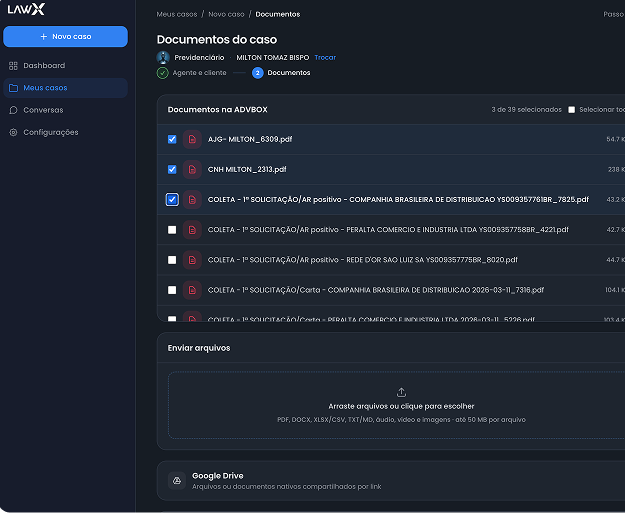Click the upload arrow icon
The width and height of the screenshot is (625, 513).
(401, 392)
